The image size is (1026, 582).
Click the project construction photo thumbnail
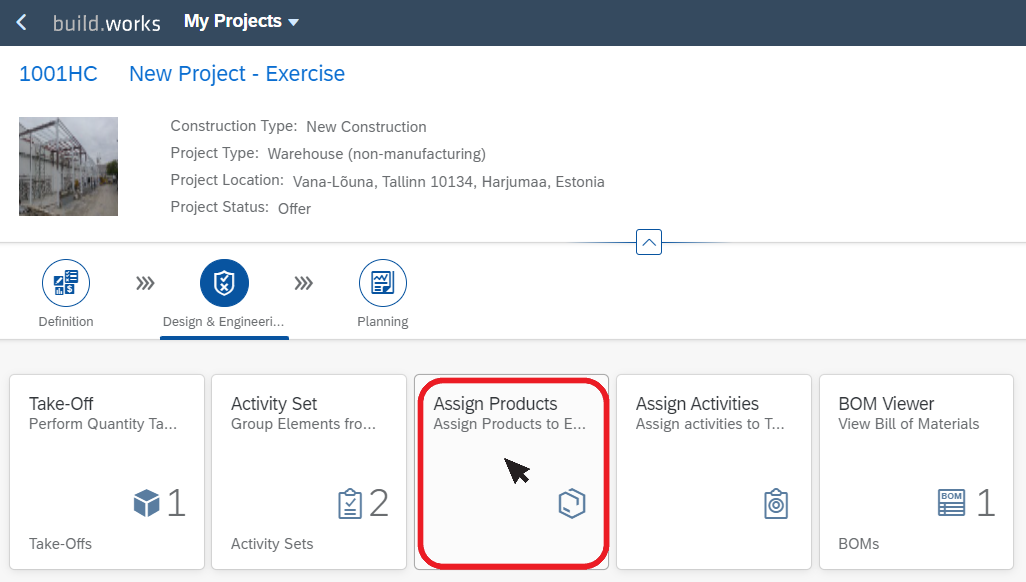point(69,166)
